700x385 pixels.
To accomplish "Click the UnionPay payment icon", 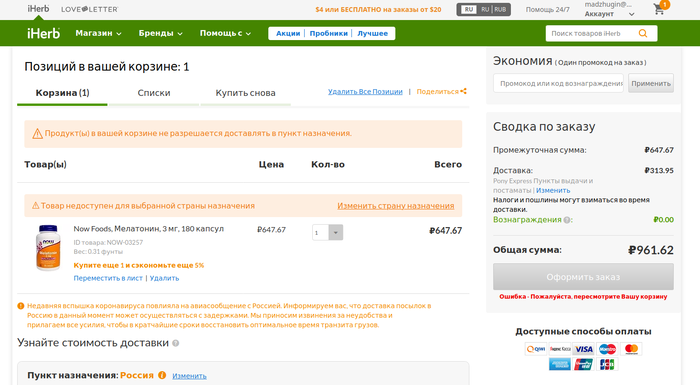I will click(584, 364).
